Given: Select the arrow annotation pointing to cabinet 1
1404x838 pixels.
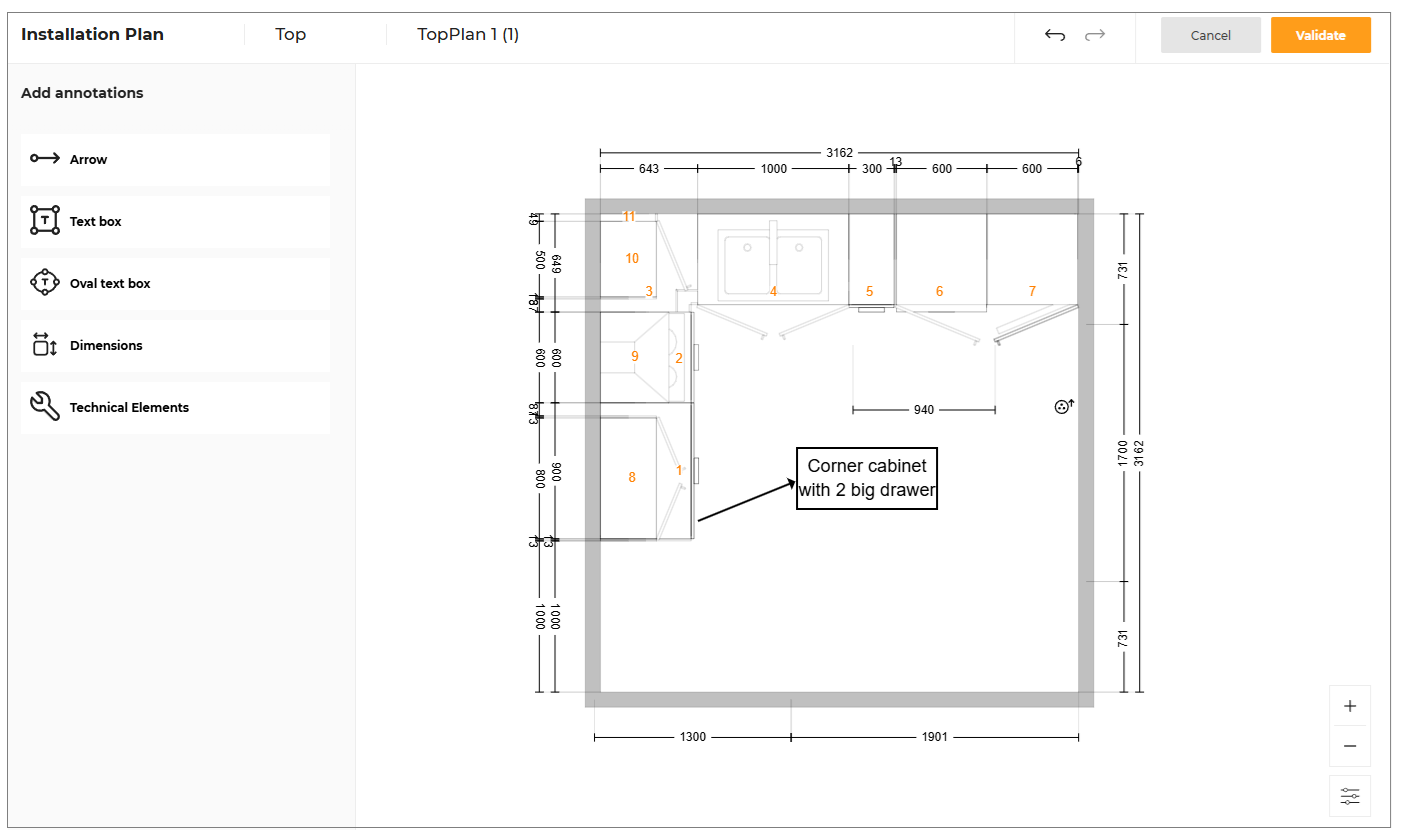Looking at the screenshot, I should tap(746, 502).
